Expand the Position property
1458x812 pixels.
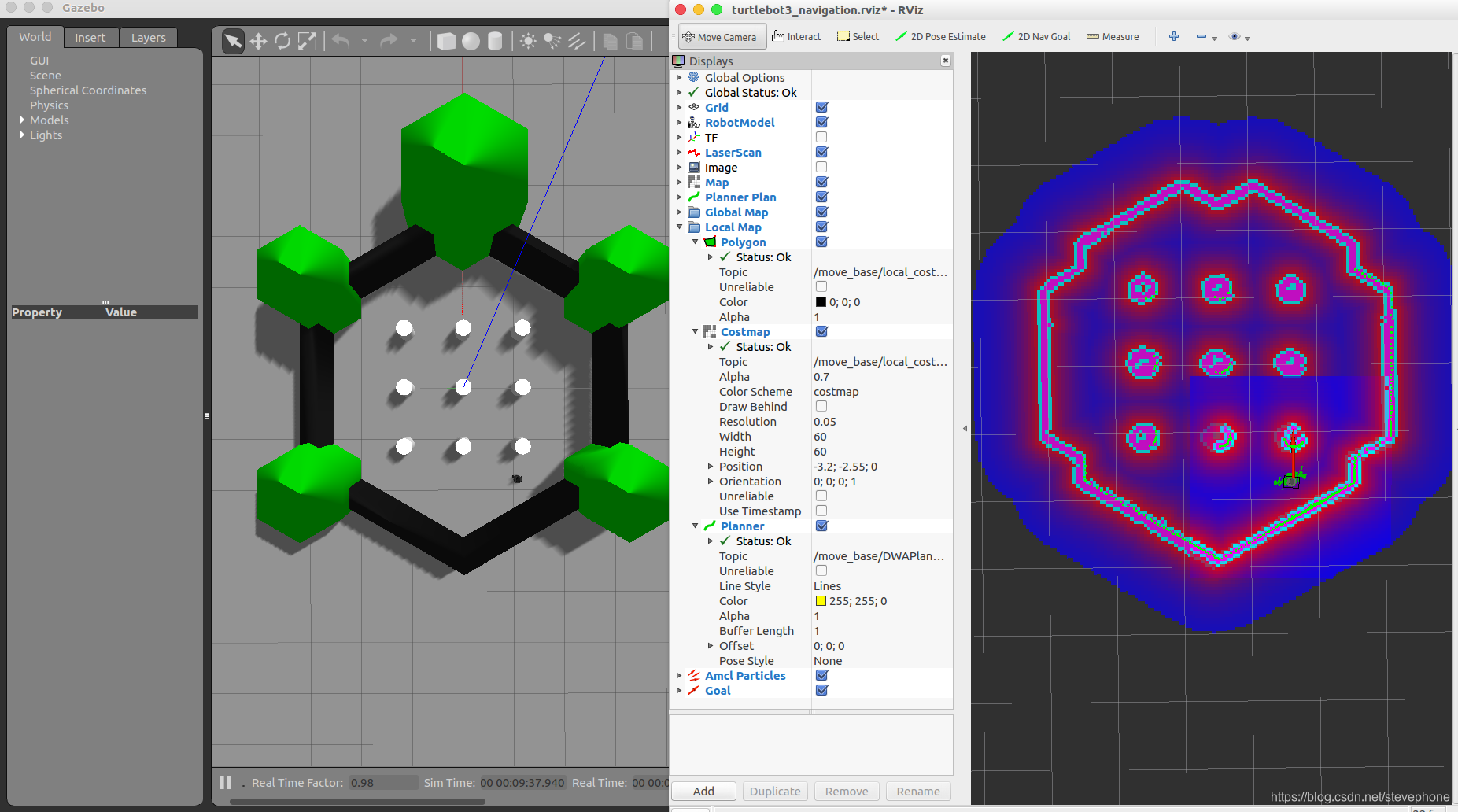click(711, 466)
